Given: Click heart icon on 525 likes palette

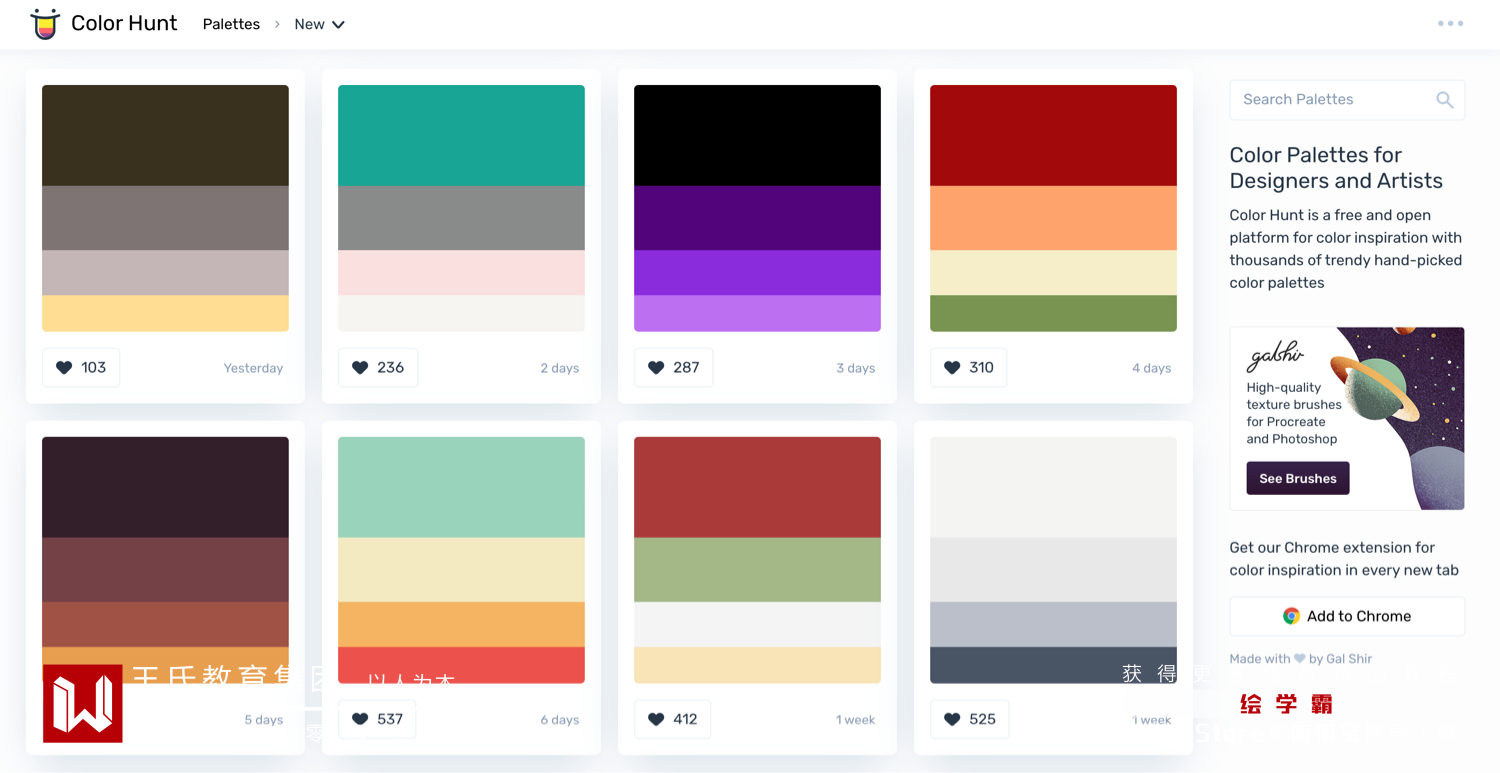Looking at the screenshot, I should 952,720.
